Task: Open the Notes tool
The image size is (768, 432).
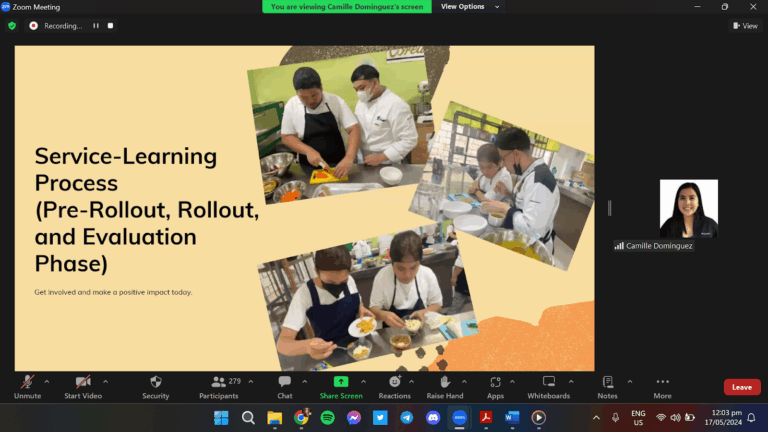Action: pyautogui.click(x=607, y=386)
